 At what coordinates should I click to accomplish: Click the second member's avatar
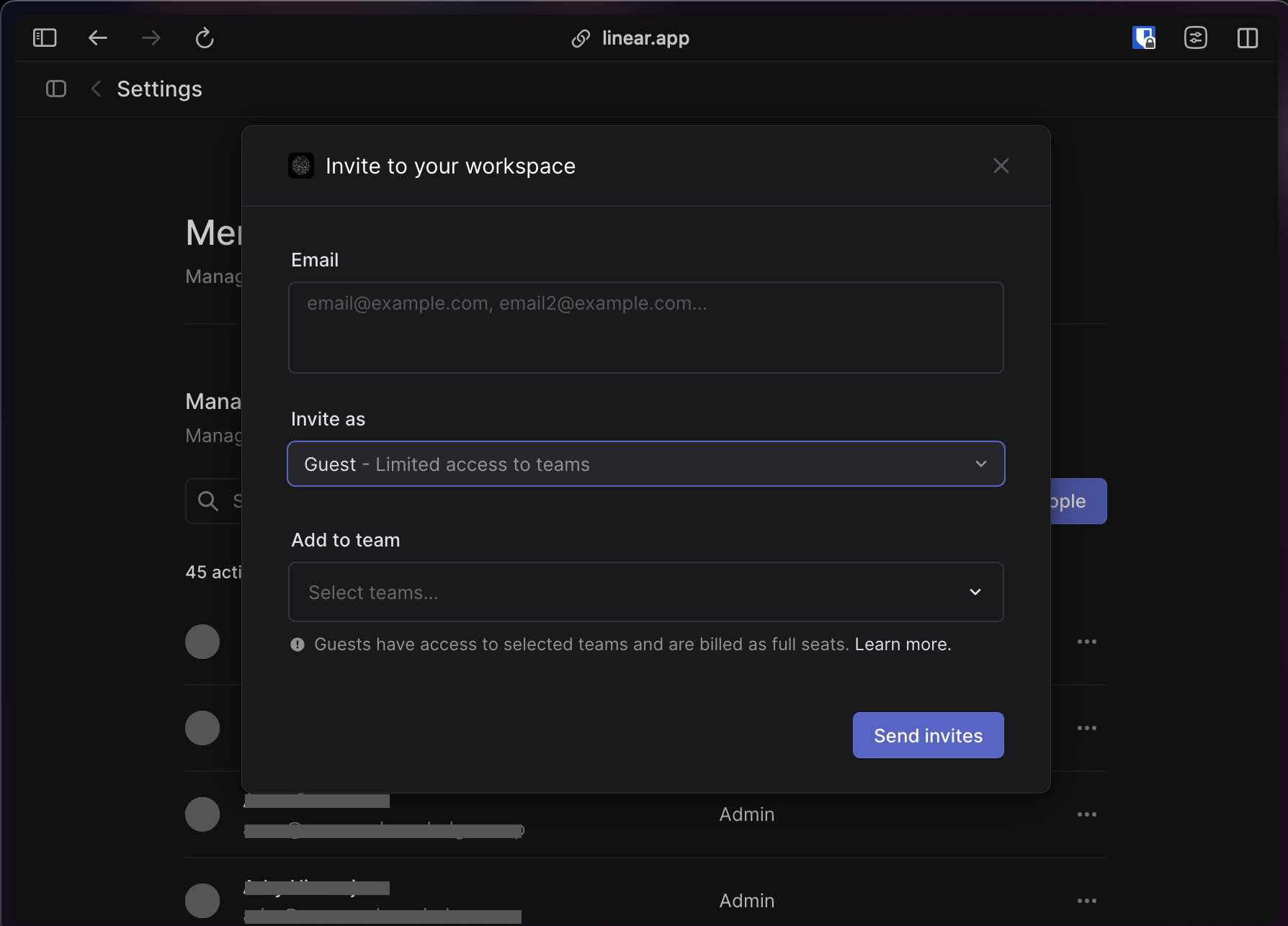(x=202, y=728)
